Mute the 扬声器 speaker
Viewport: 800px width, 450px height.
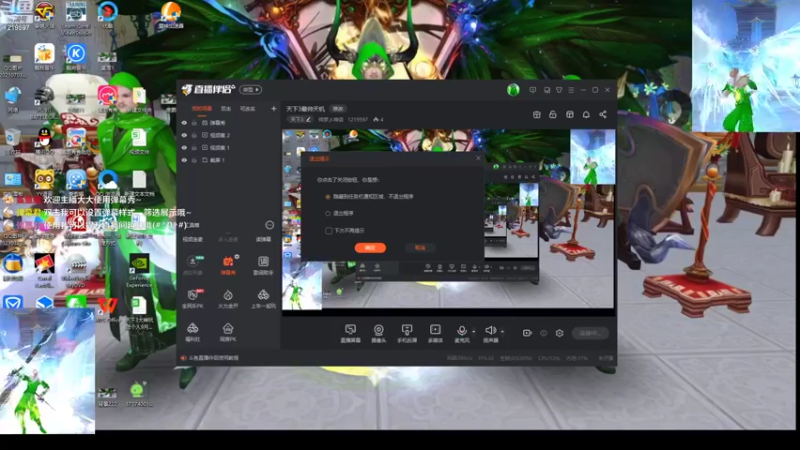490,333
